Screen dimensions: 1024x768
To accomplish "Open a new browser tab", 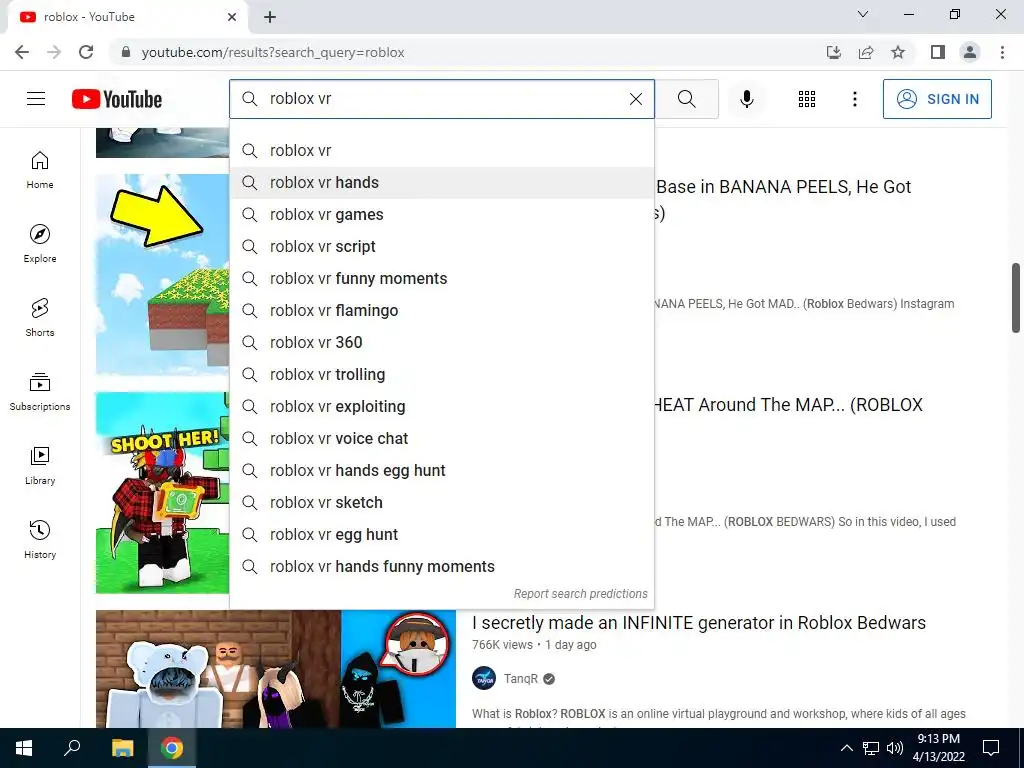I will coord(270,18).
